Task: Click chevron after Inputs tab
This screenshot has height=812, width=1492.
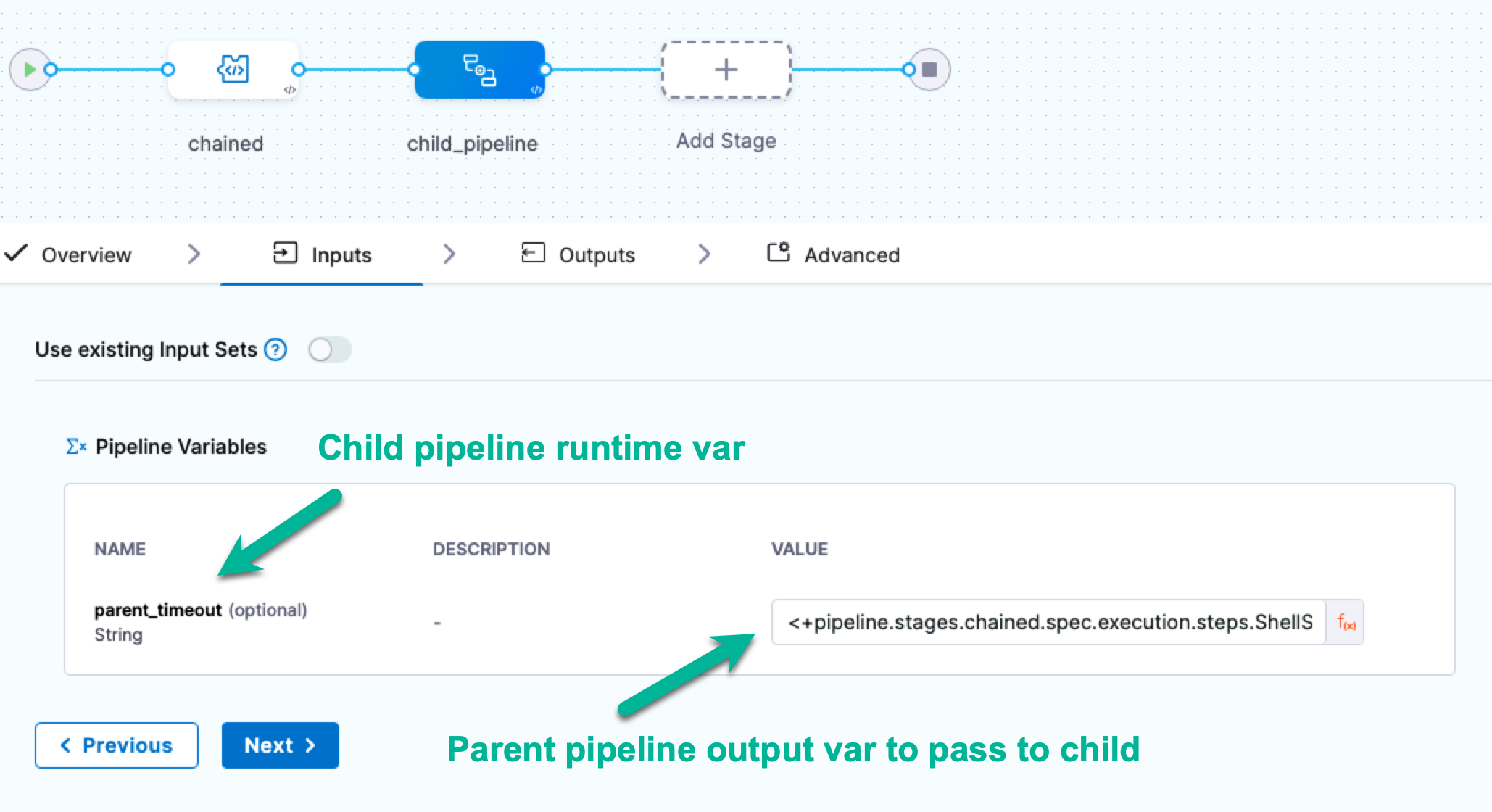Action: pos(449,254)
